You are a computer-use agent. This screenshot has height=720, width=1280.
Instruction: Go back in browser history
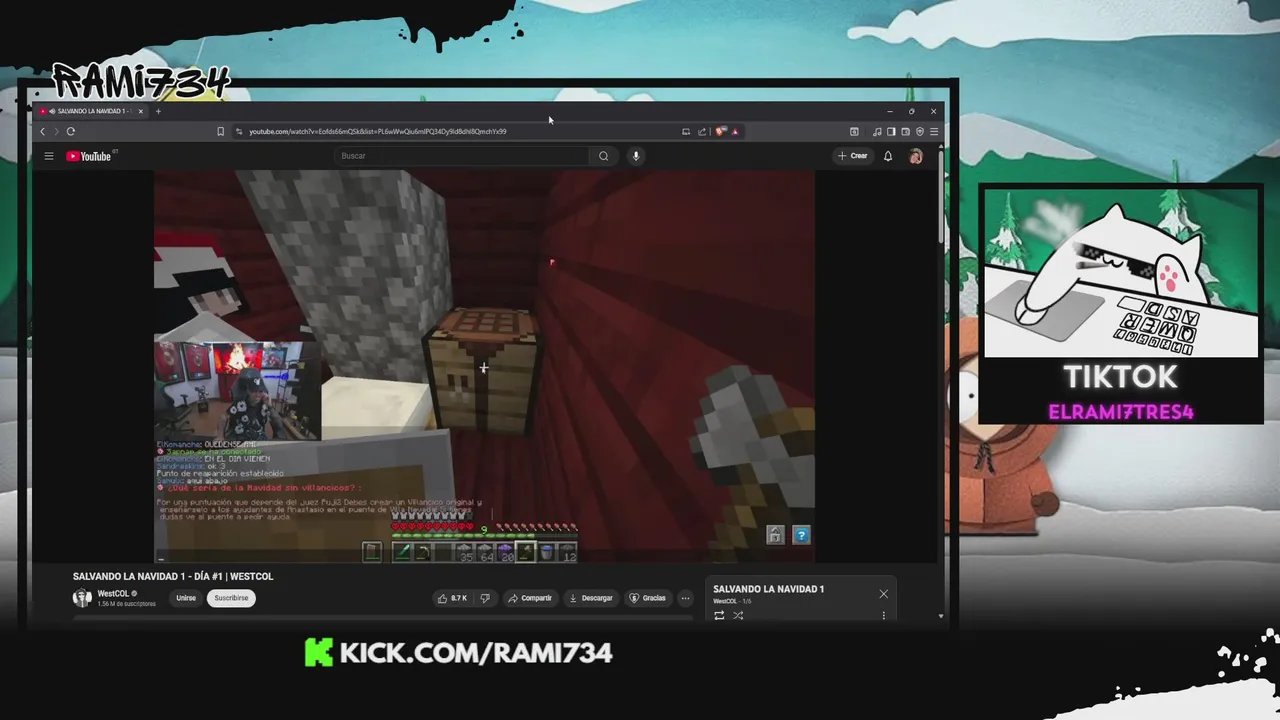point(42,131)
